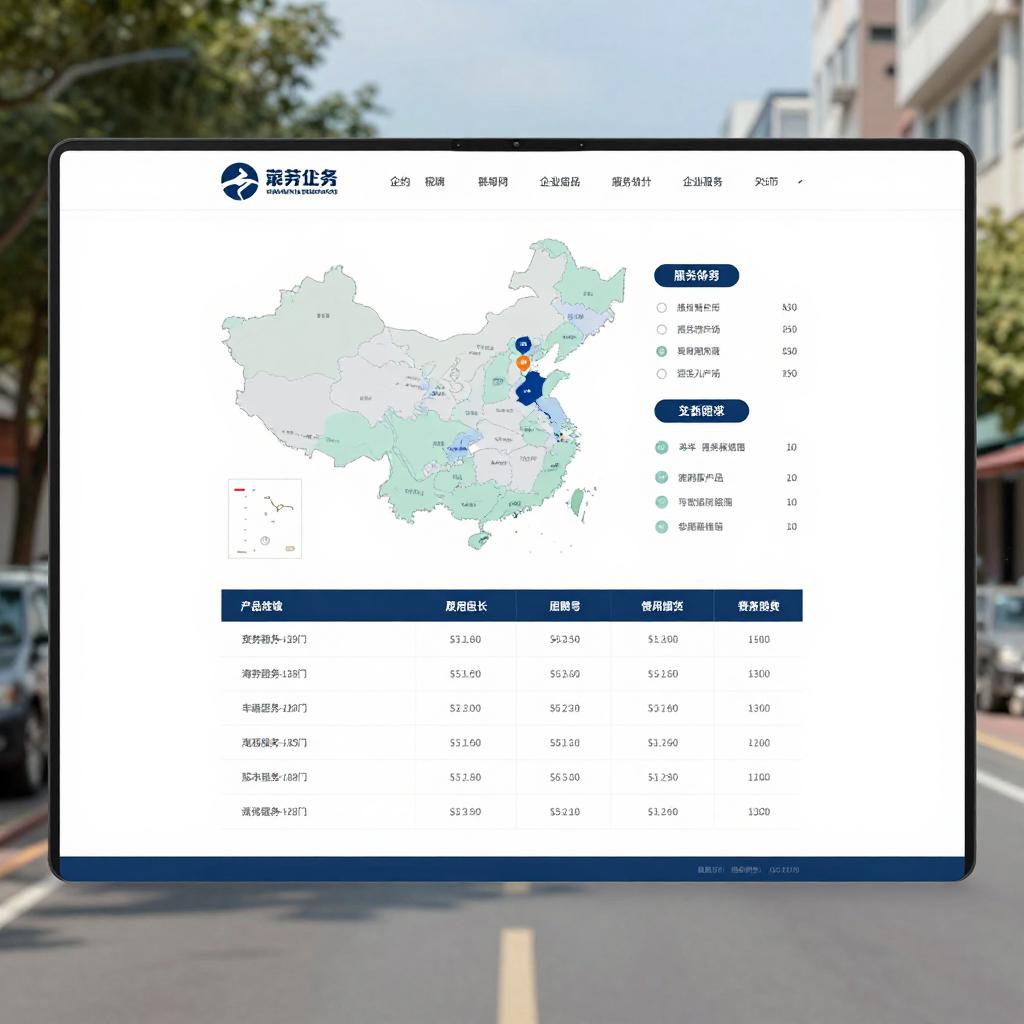Click the middle footer link in the blue bar
1024x1024 pixels.
[745, 870]
